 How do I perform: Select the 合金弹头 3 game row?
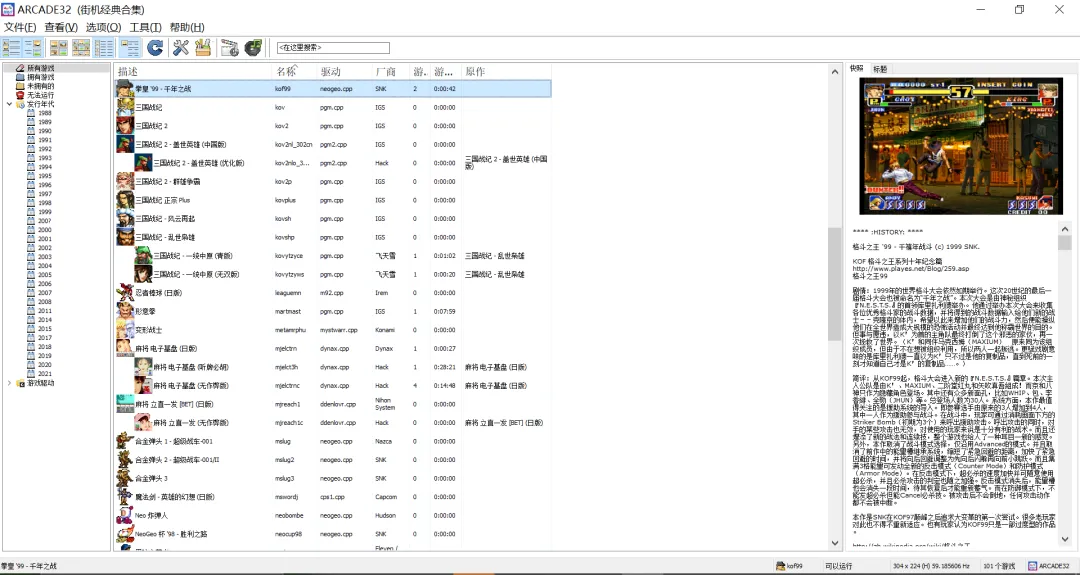pyautogui.click(x=333, y=478)
